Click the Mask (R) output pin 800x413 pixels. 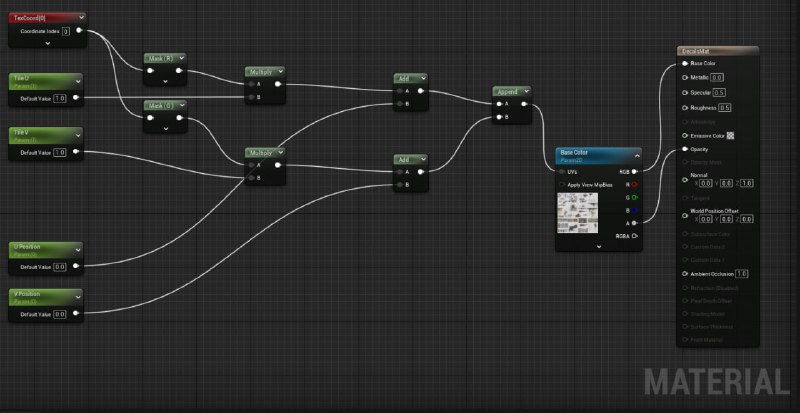179,70
